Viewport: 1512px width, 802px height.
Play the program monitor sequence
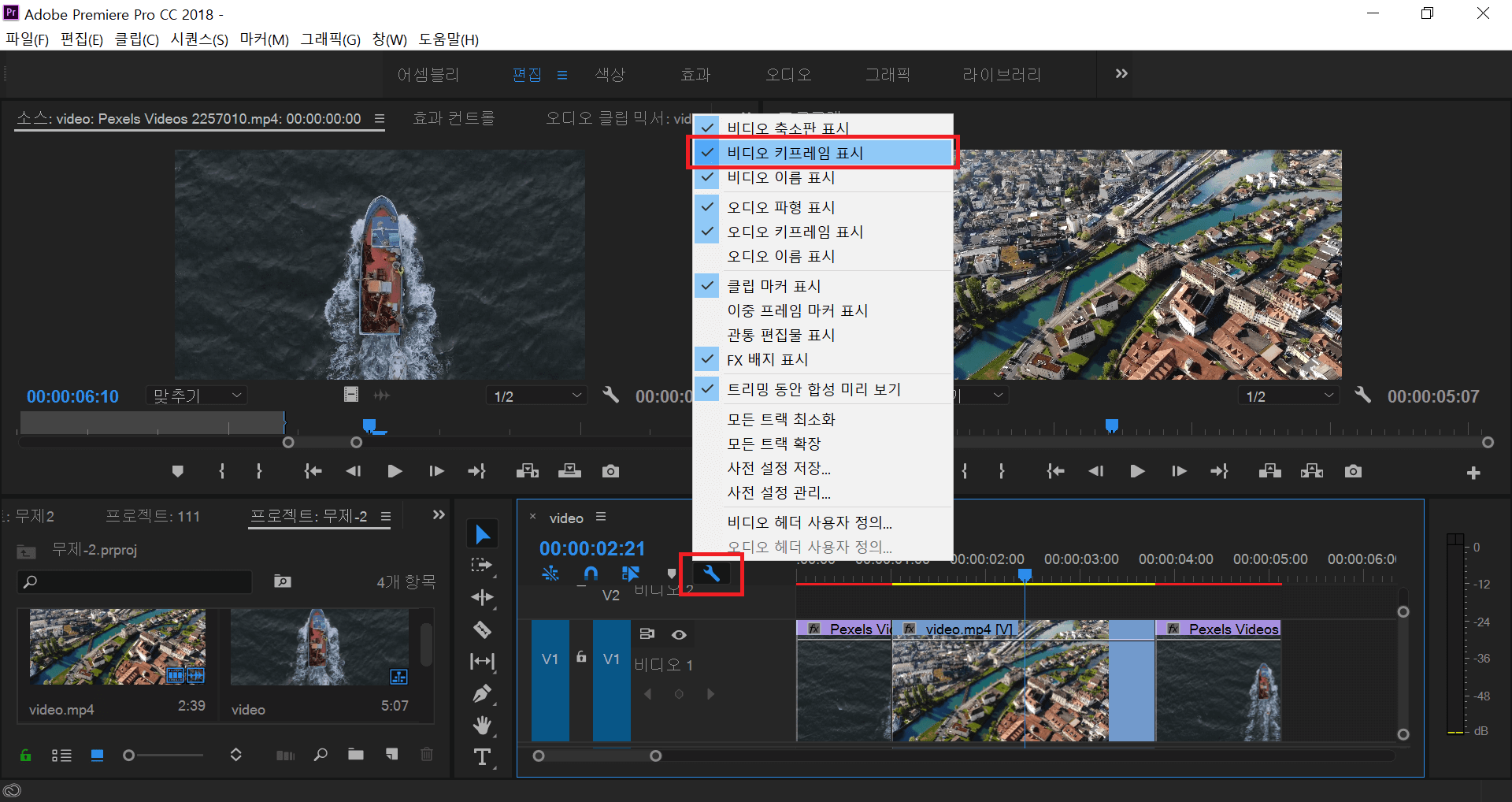[x=1137, y=471]
